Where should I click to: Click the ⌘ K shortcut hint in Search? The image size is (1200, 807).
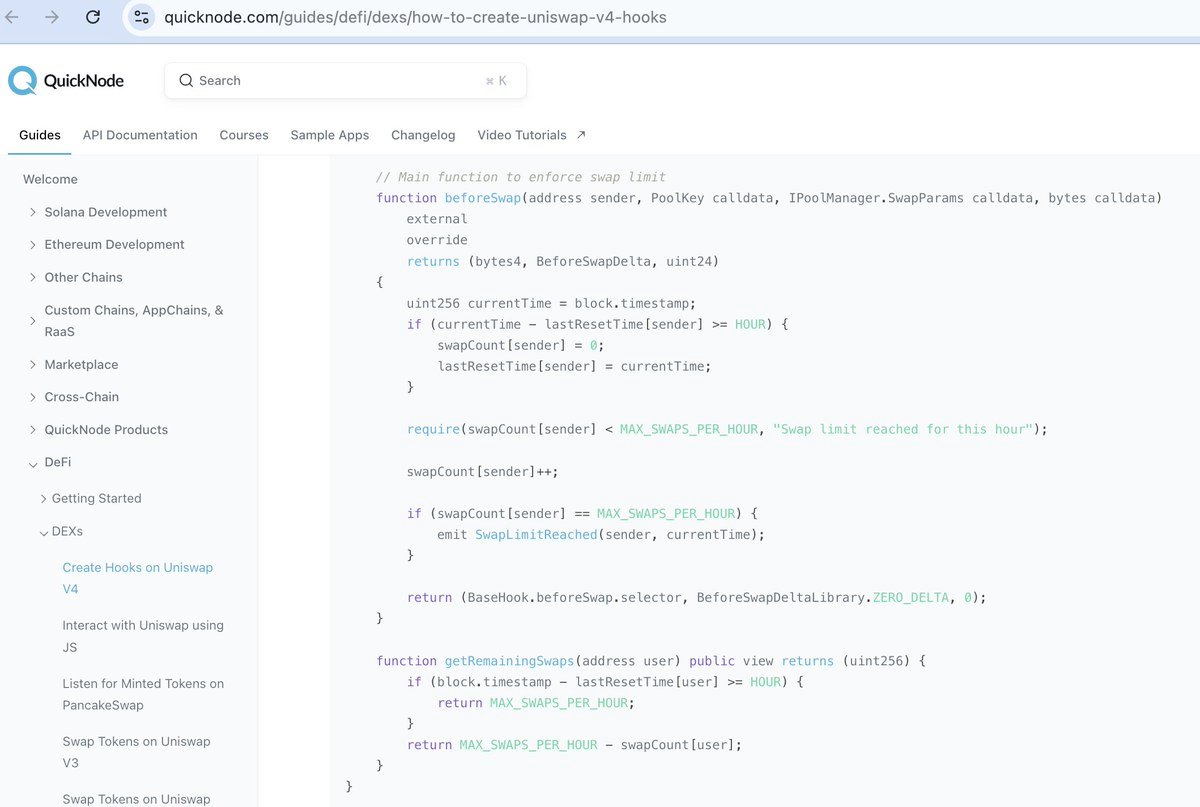(x=496, y=81)
